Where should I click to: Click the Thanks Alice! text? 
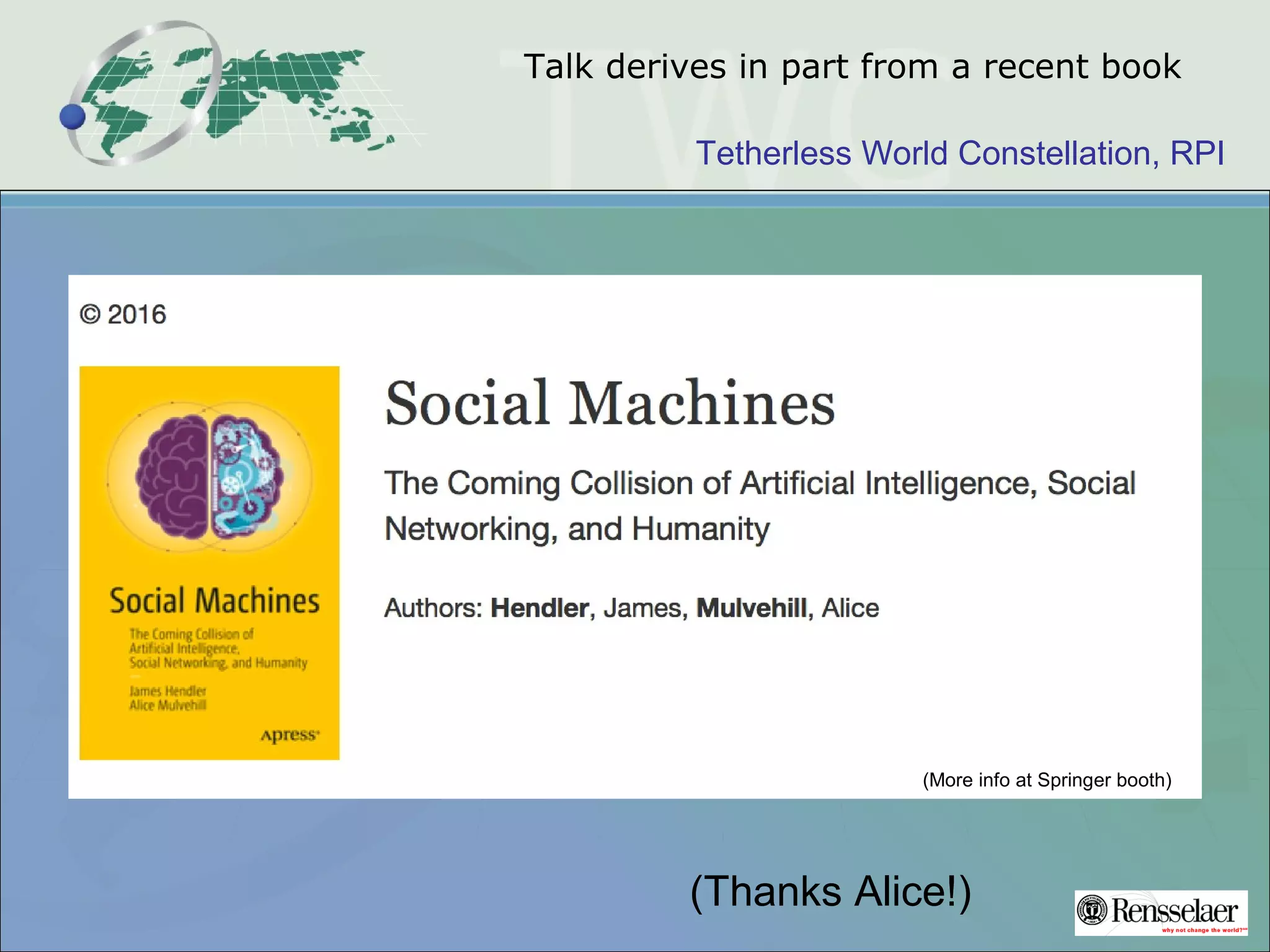tap(830, 892)
